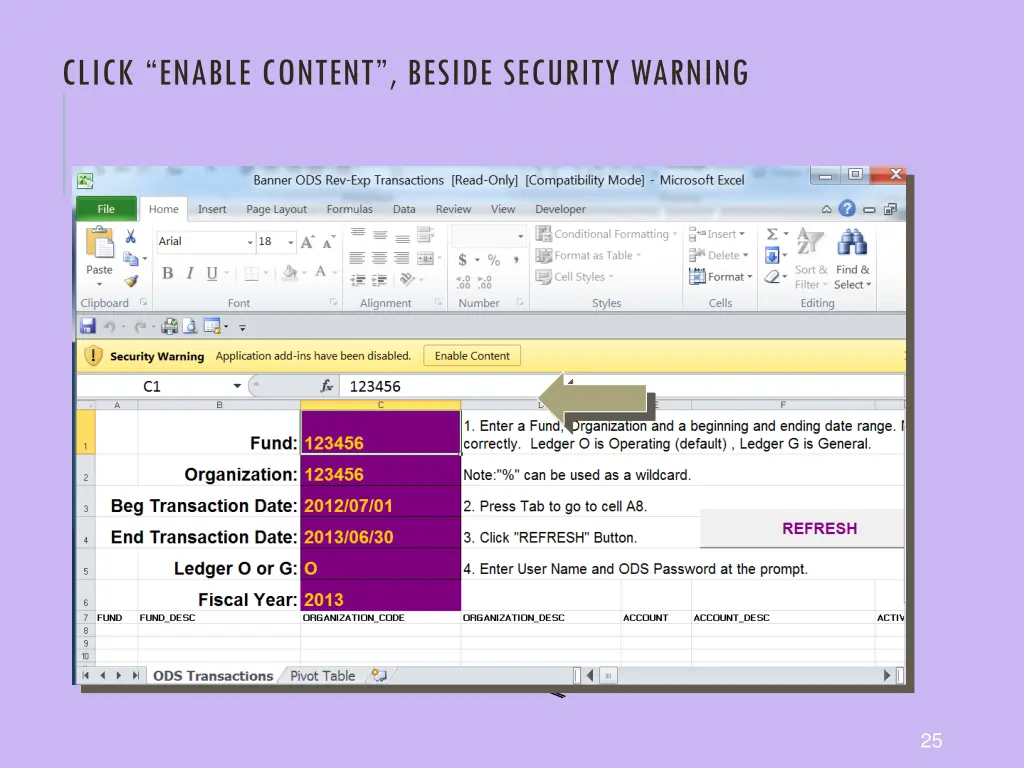This screenshot has height=768, width=1024.
Task: Switch to the Pivot Table sheet tab
Action: 322,676
